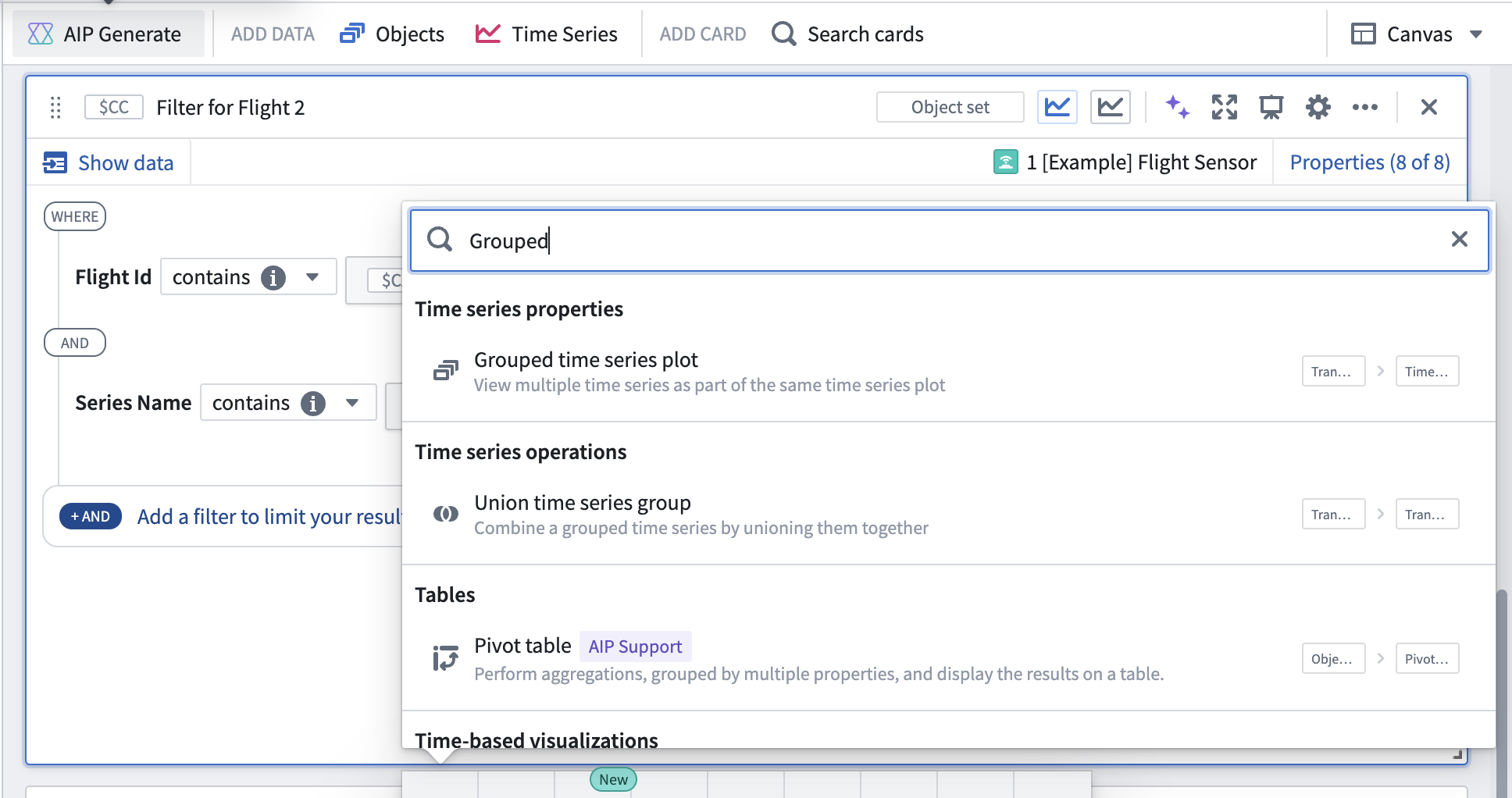Open the Objects add data menu

pos(392,34)
